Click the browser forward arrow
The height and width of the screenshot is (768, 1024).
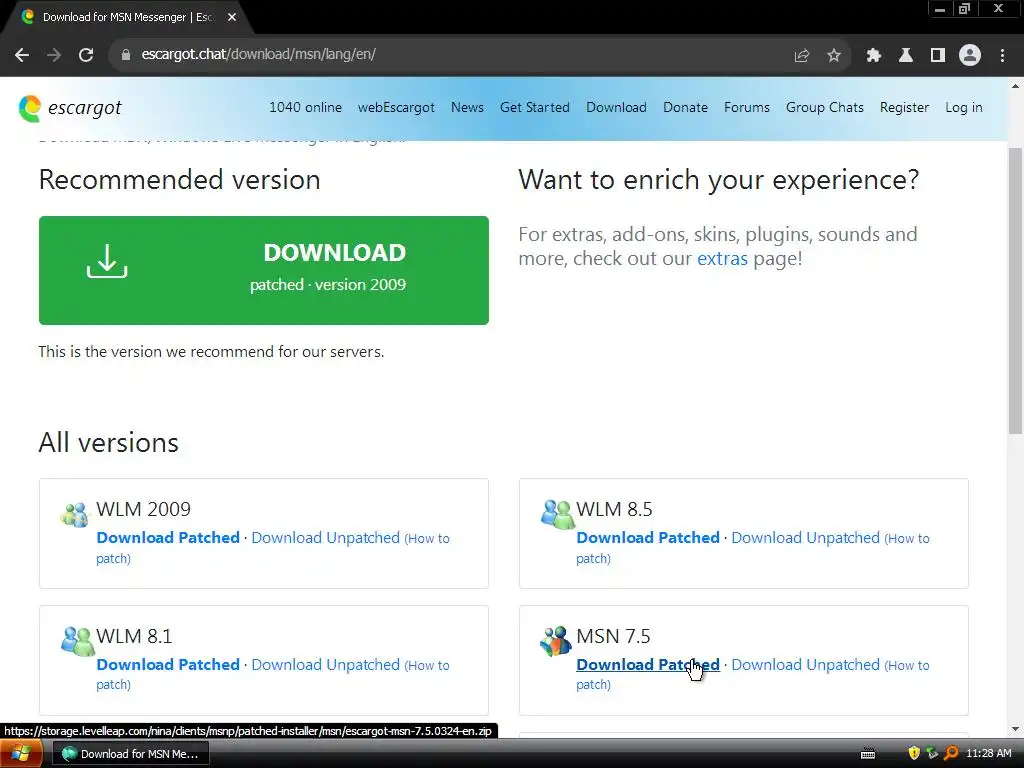point(54,55)
